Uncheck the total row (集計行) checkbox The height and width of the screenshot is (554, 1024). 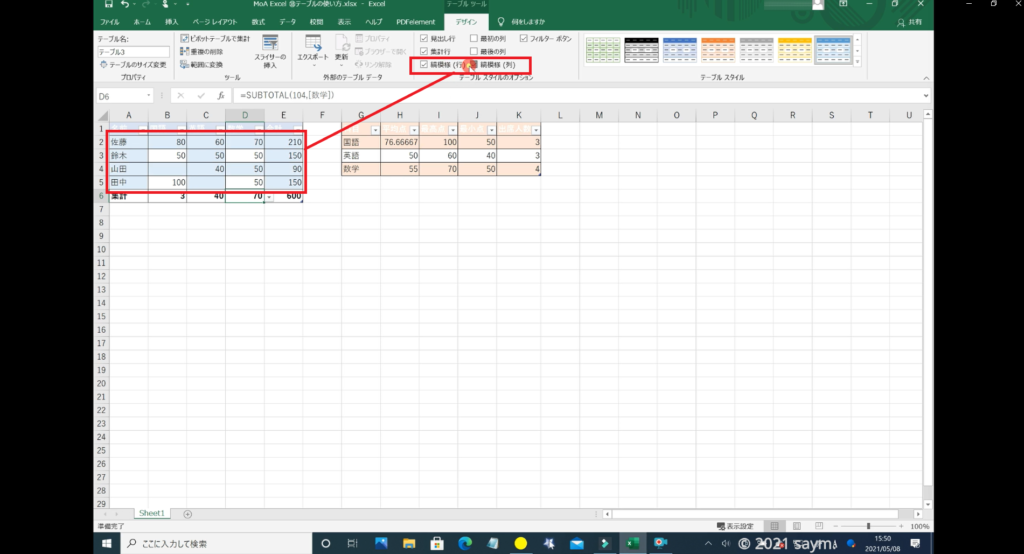(x=424, y=51)
